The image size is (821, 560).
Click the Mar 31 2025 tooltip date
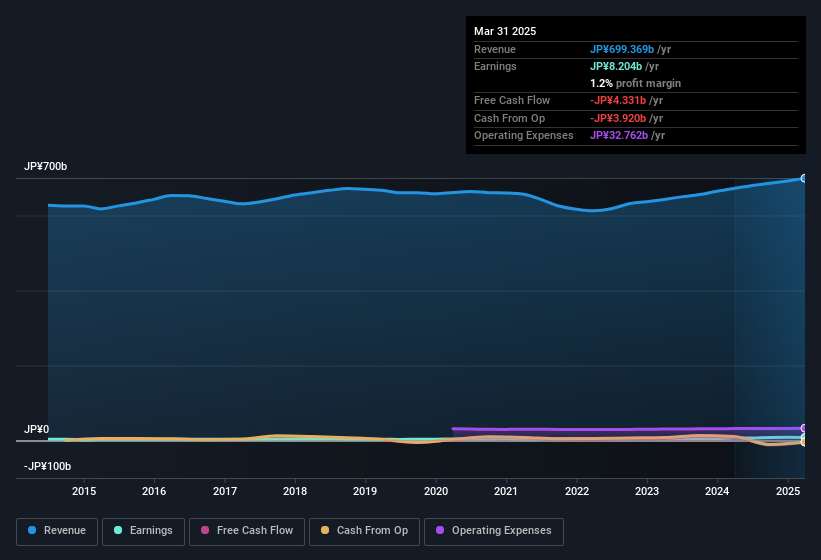505,31
